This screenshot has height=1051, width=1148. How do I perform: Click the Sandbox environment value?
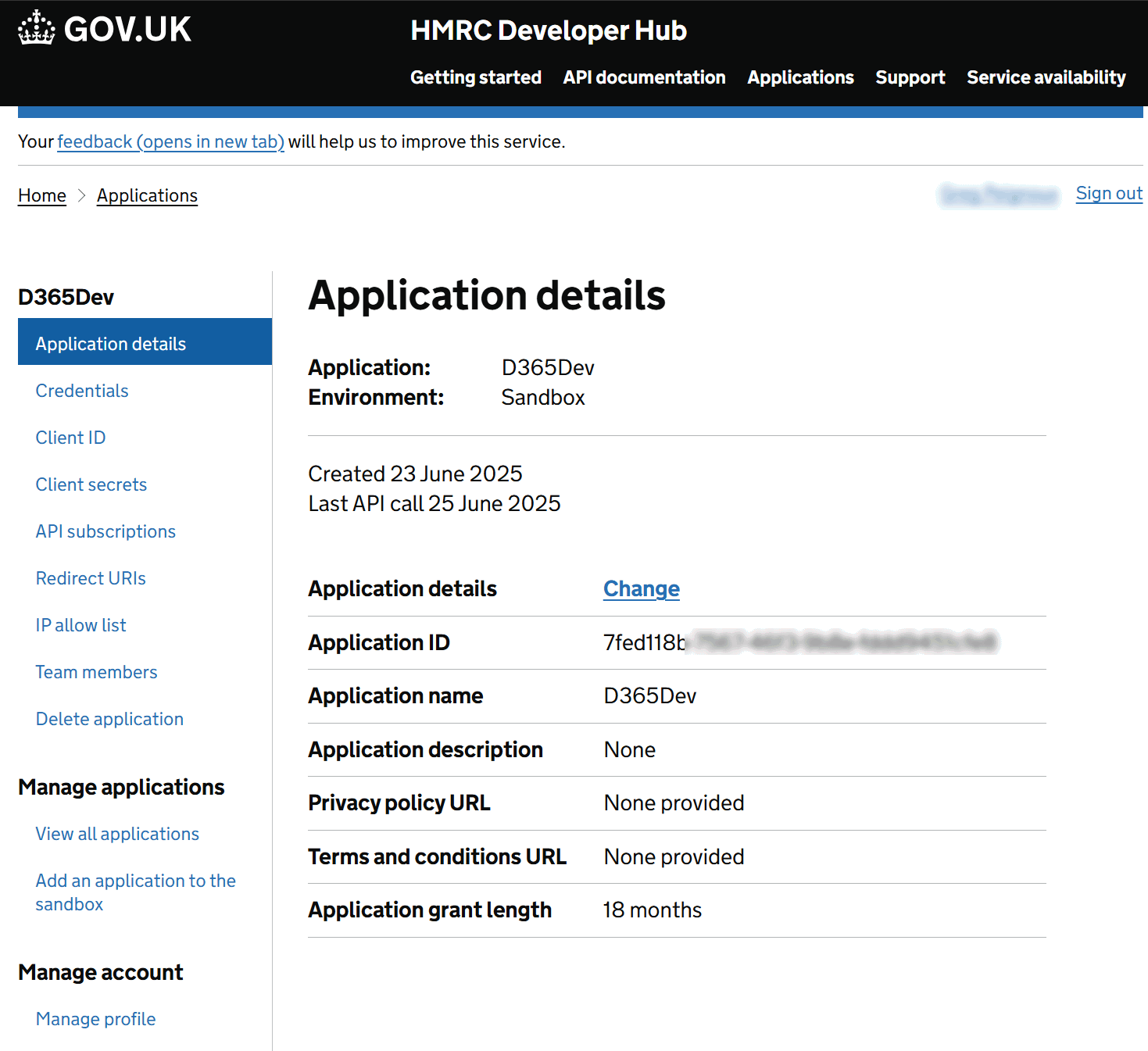(543, 398)
